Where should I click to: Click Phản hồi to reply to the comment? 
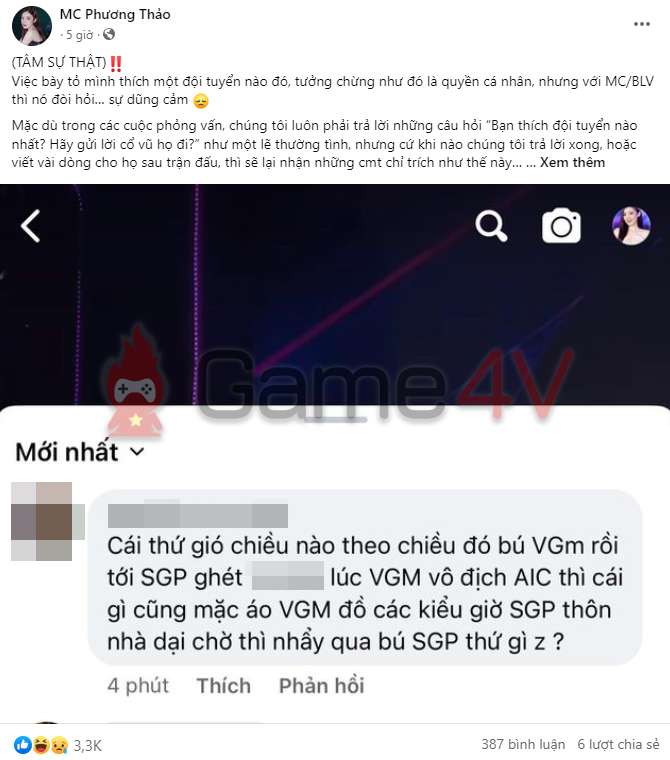(321, 686)
